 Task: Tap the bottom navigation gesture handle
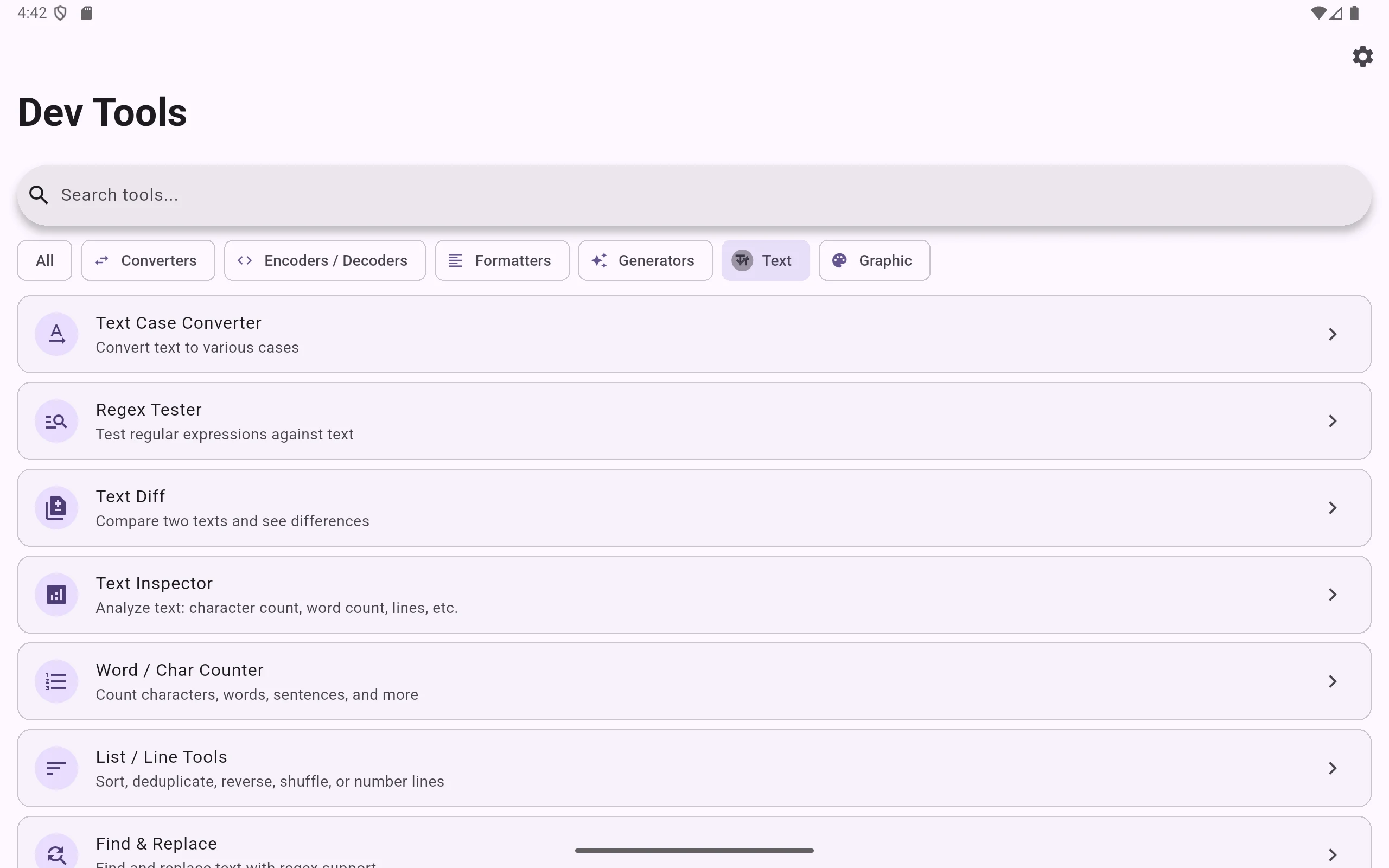[694, 850]
